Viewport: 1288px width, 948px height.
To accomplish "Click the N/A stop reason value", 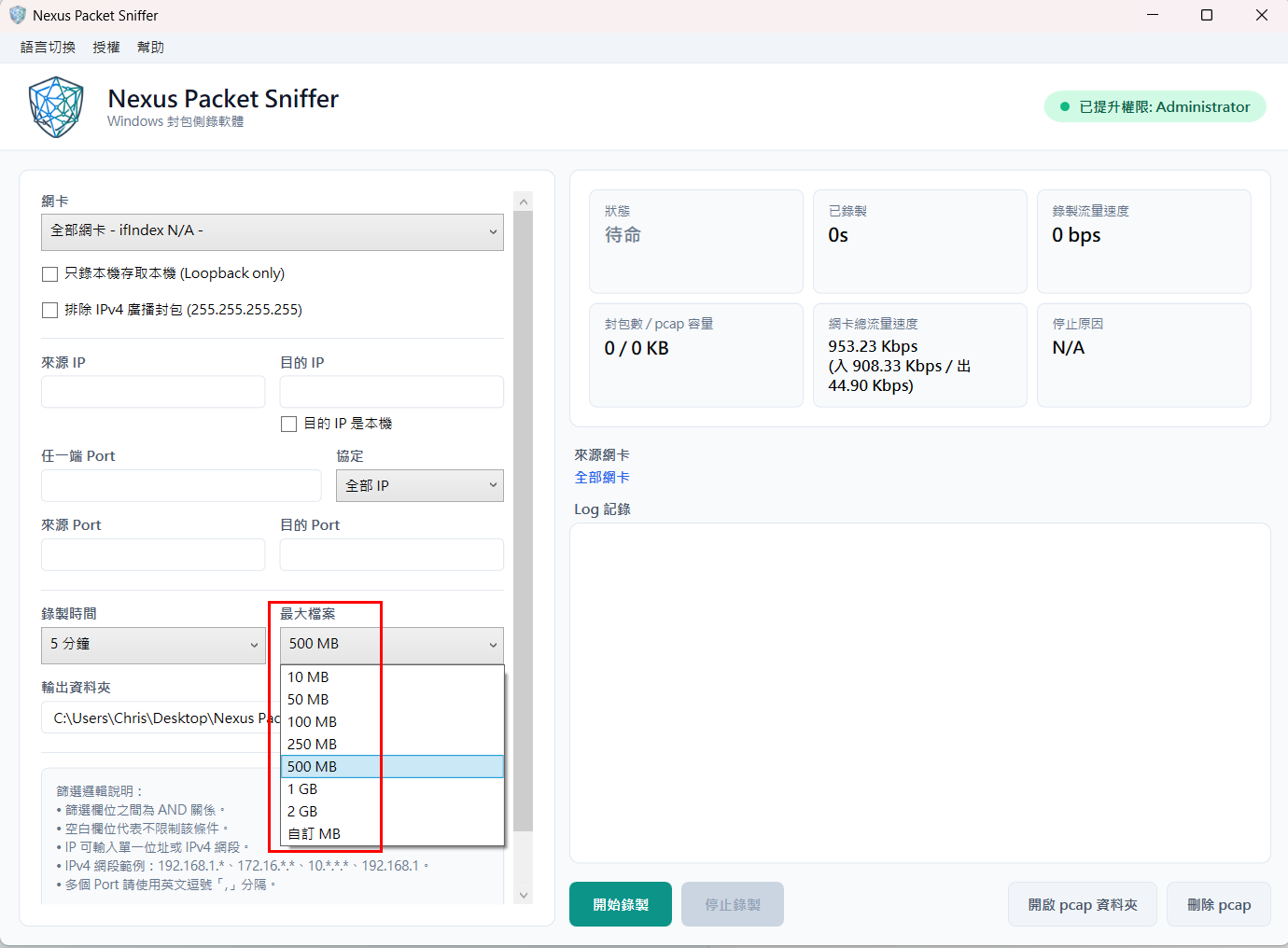I will pyautogui.click(x=1069, y=348).
